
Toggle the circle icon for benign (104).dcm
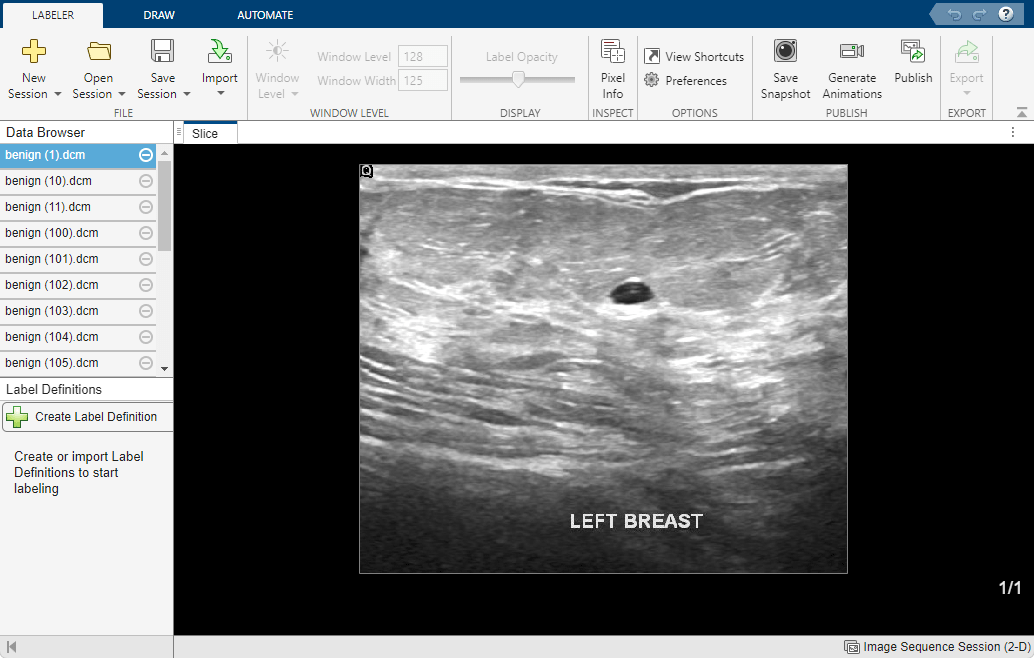(x=146, y=337)
